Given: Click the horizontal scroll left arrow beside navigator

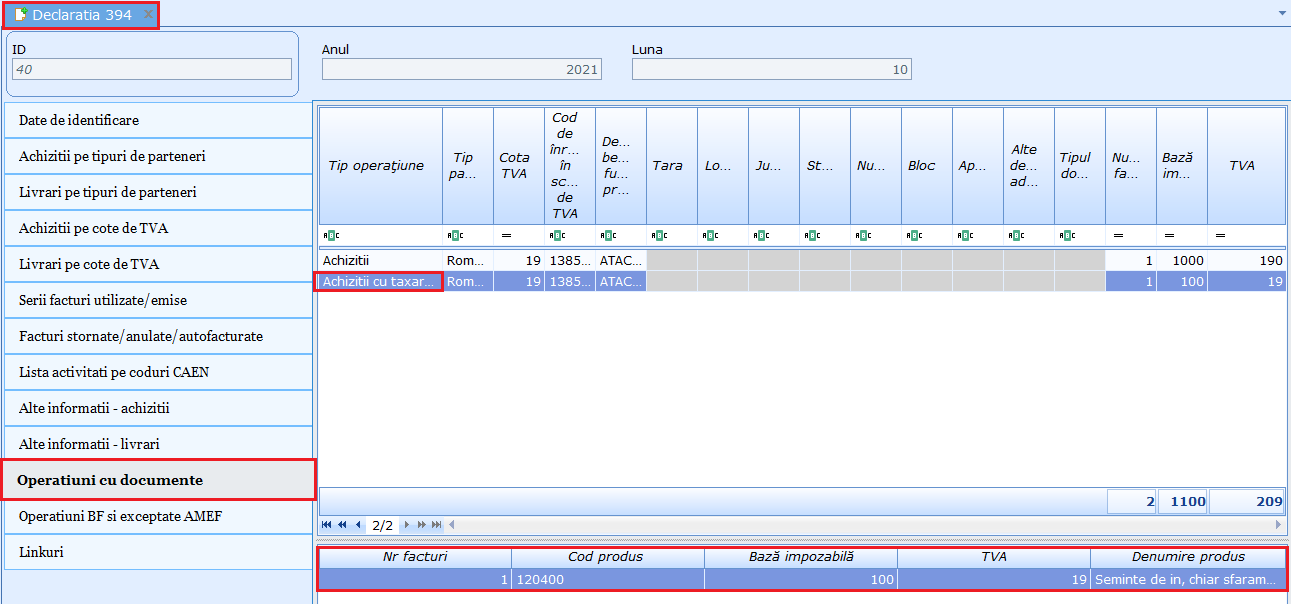Looking at the screenshot, I should (450, 524).
